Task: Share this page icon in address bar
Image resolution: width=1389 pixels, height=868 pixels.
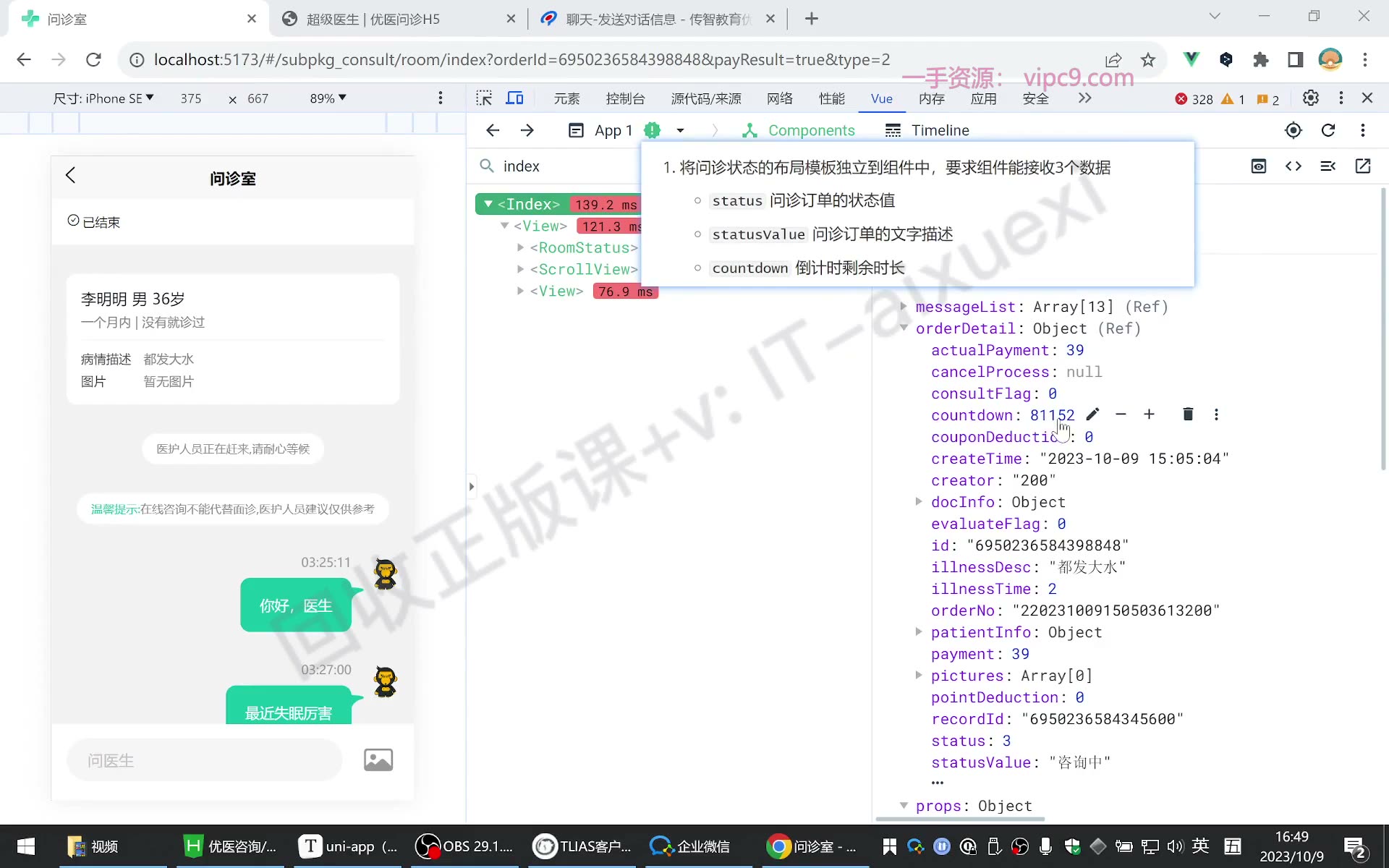Action: point(1113,59)
